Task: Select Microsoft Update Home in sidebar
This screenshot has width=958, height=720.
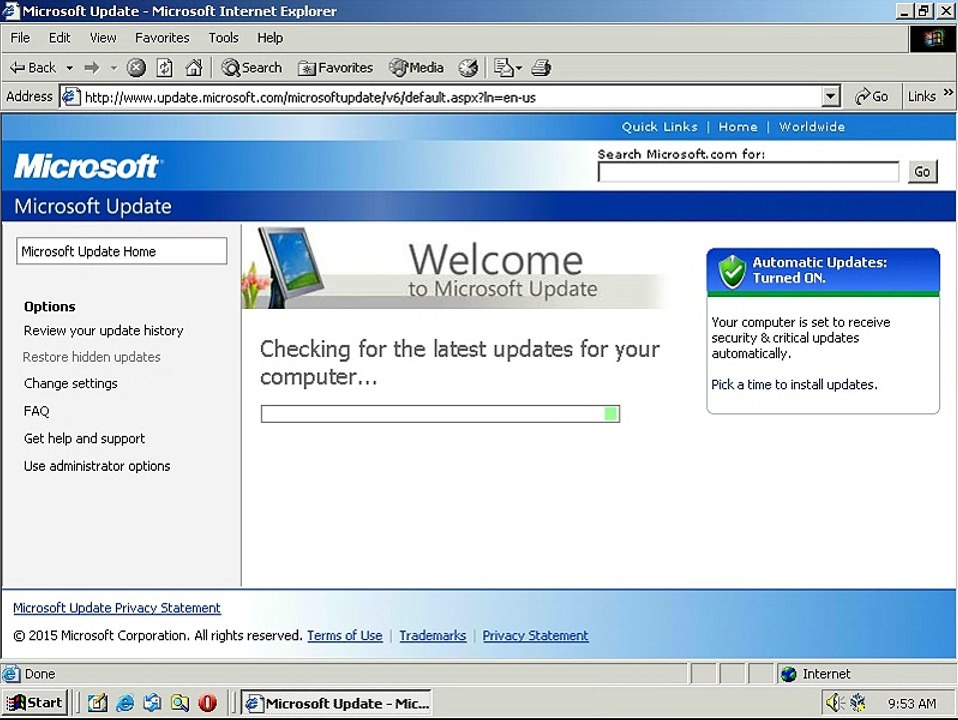Action: (122, 251)
